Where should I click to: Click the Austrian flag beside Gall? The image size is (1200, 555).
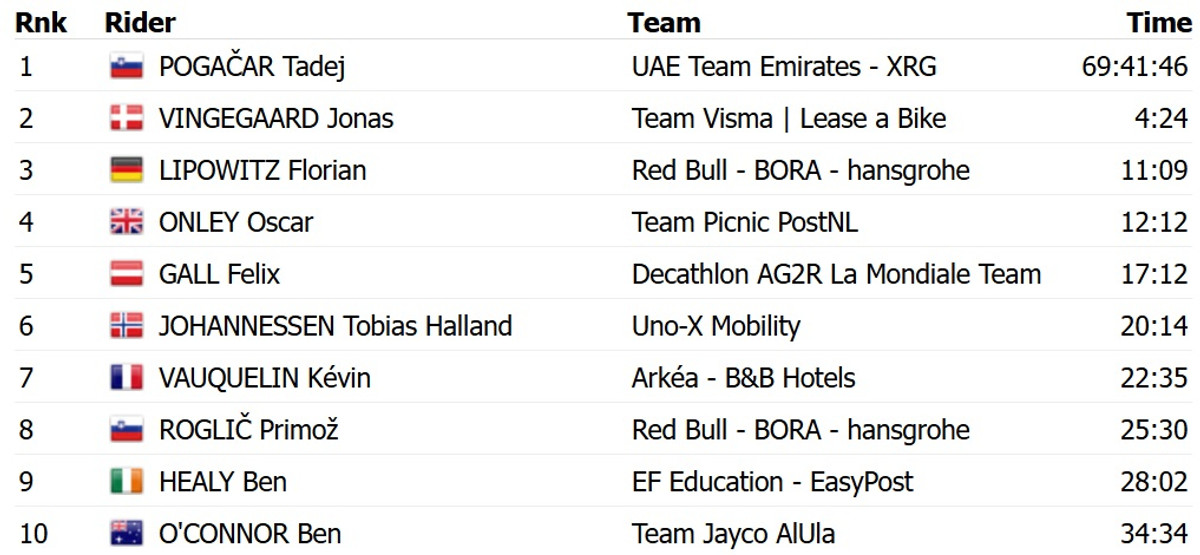click(x=127, y=274)
